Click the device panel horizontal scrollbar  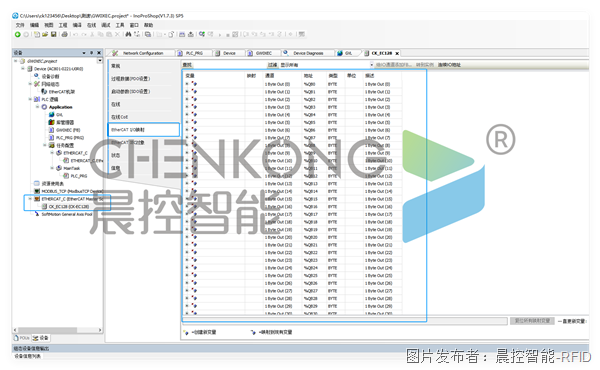(57, 330)
